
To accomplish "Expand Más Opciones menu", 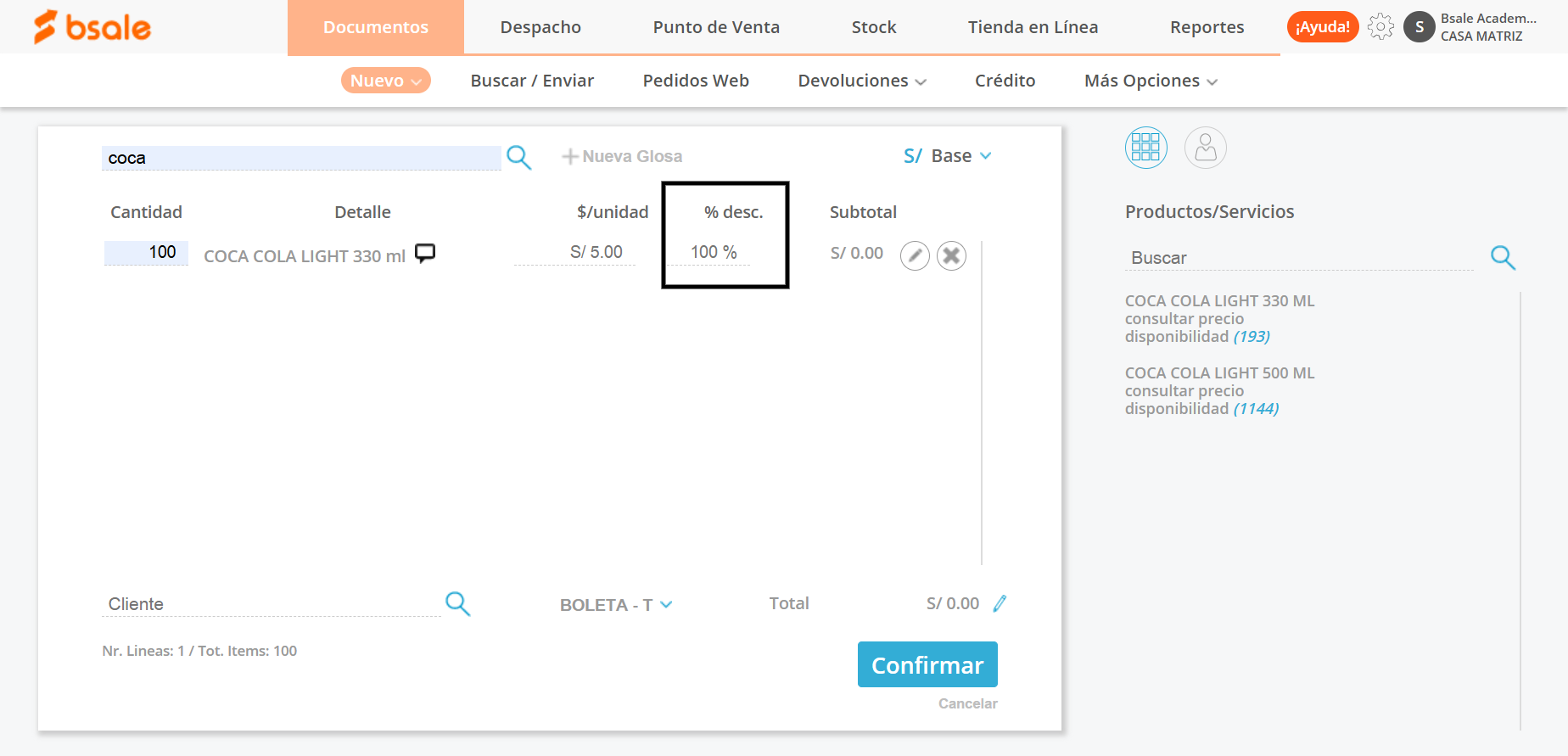I will click(x=1151, y=81).
